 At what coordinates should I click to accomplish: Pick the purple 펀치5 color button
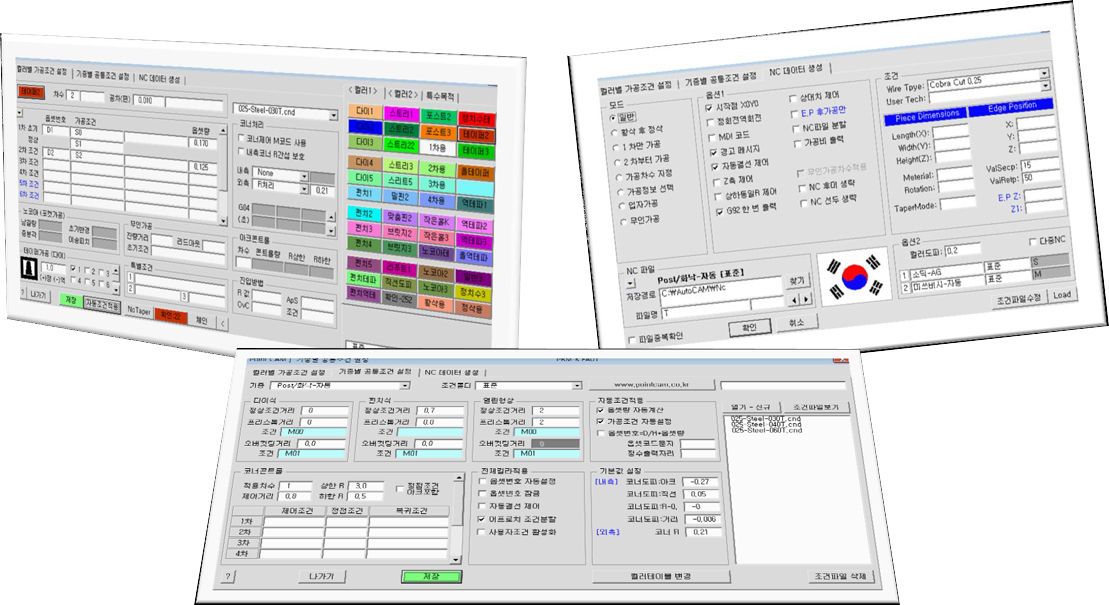(x=363, y=264)
